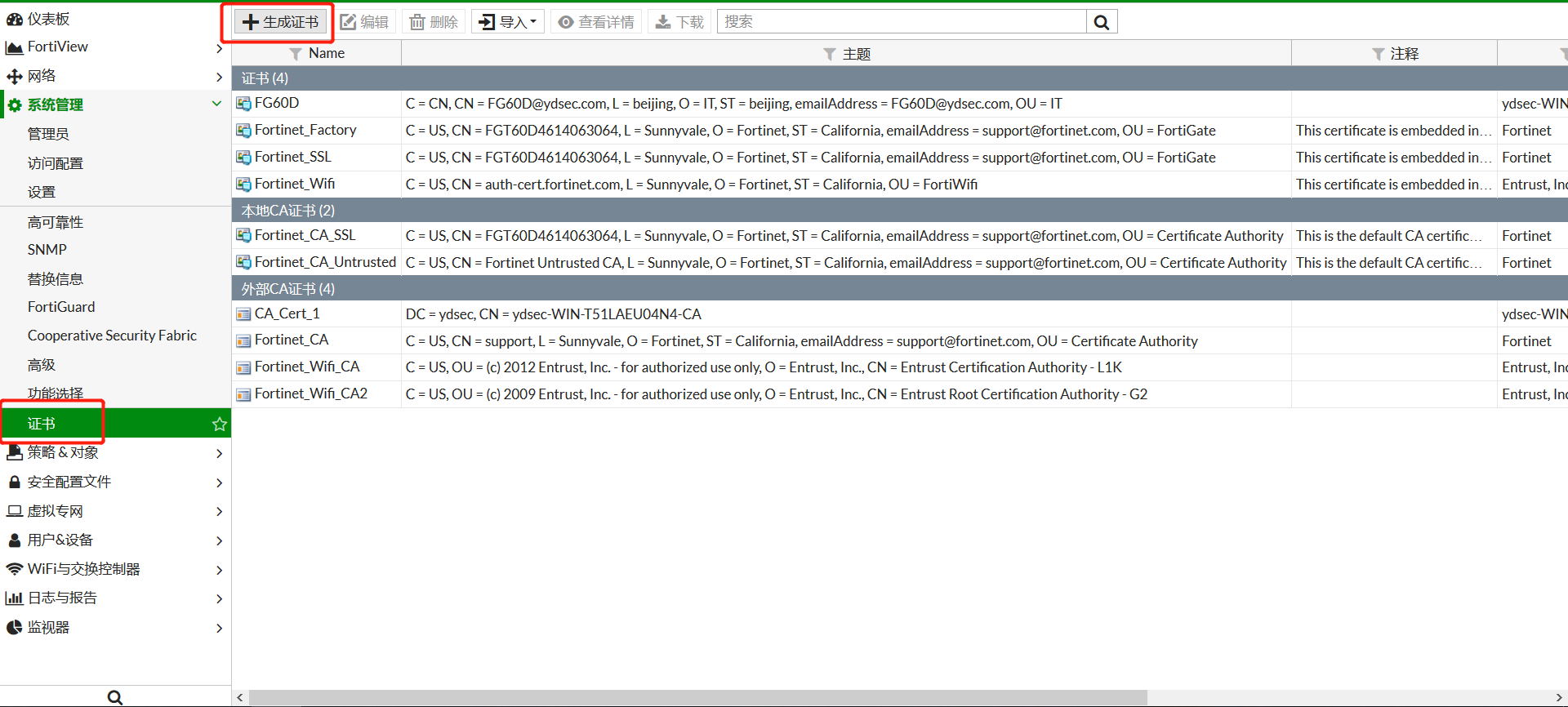This screenshot has width=1568, height=707.
Task: Click the 查看详情 button
Action: point(596,22)
